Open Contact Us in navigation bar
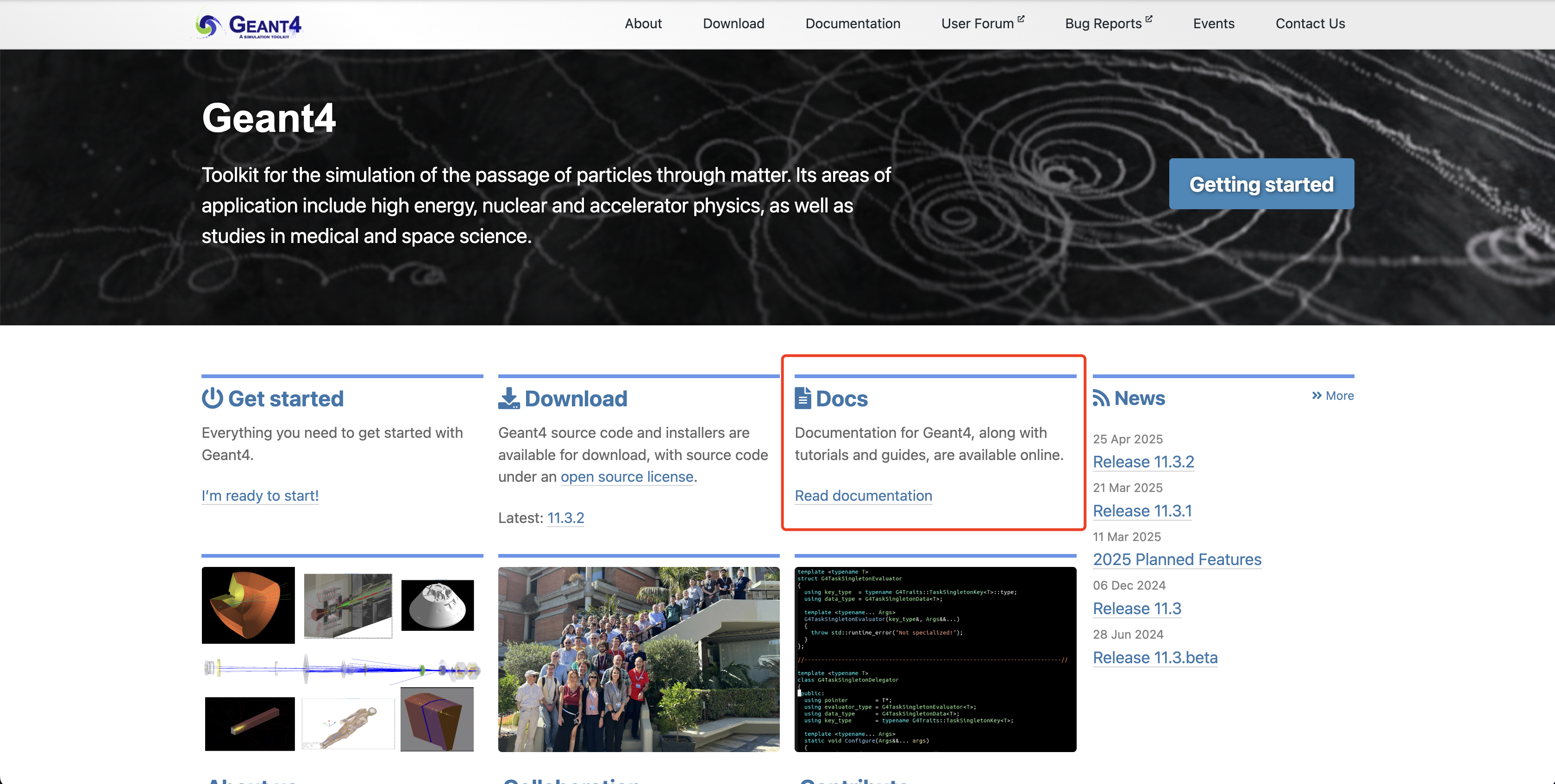This screenshot has height=784, width=1555. pos(1310,24)
